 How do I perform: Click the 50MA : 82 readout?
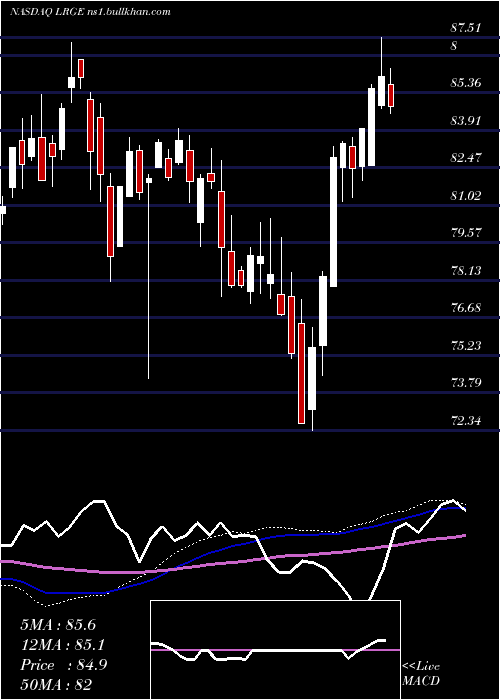pyautogui.click(x=56, y=685)
